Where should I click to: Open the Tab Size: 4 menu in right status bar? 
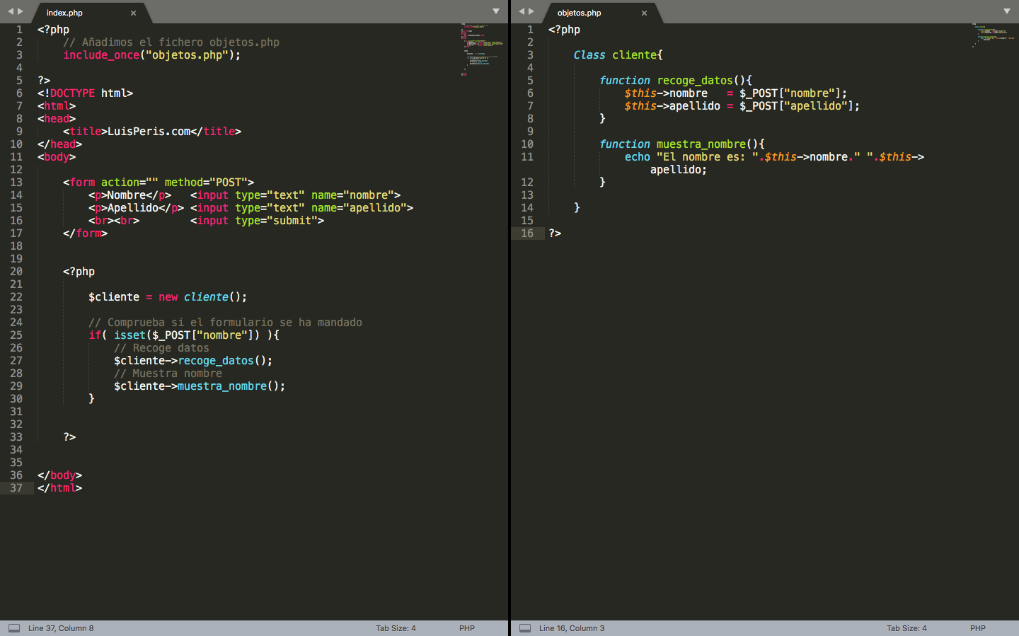pyautogui.click(x=906, y=627)
